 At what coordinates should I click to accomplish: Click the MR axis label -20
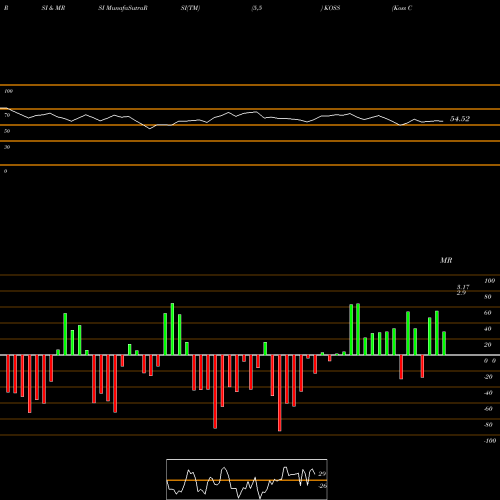point(488,377)
